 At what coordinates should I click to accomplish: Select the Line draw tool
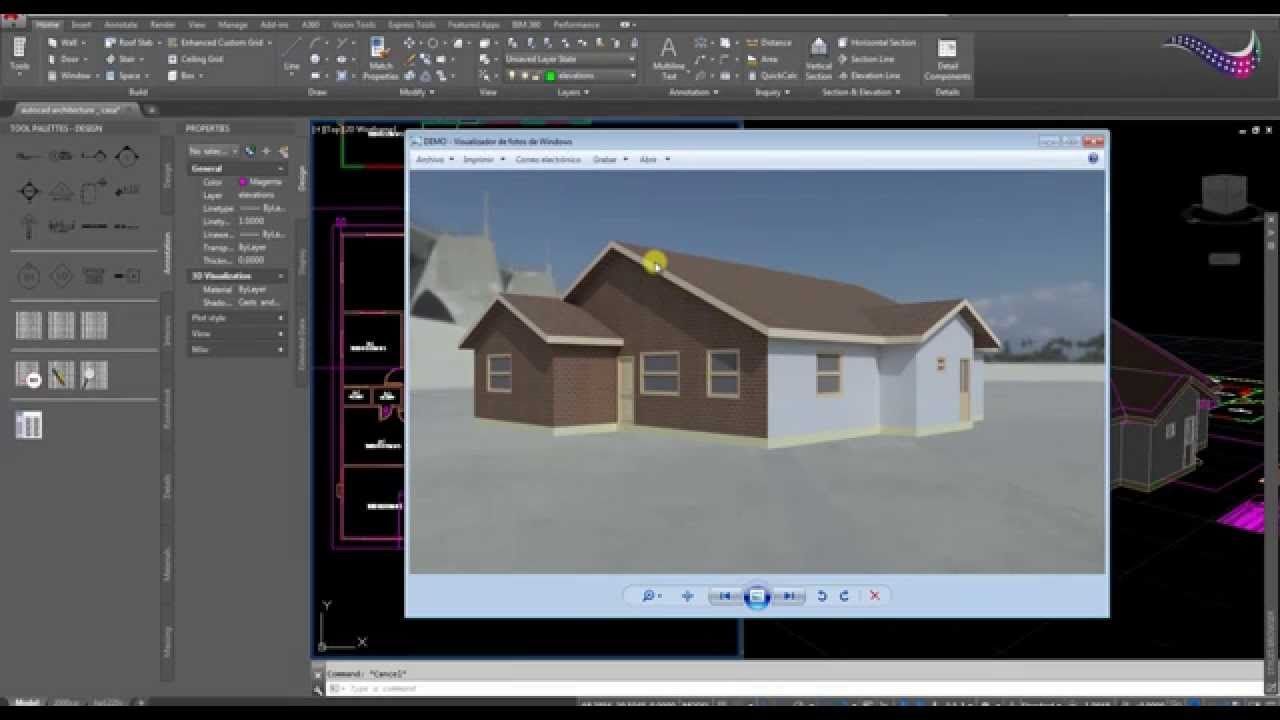coord(291,55)
